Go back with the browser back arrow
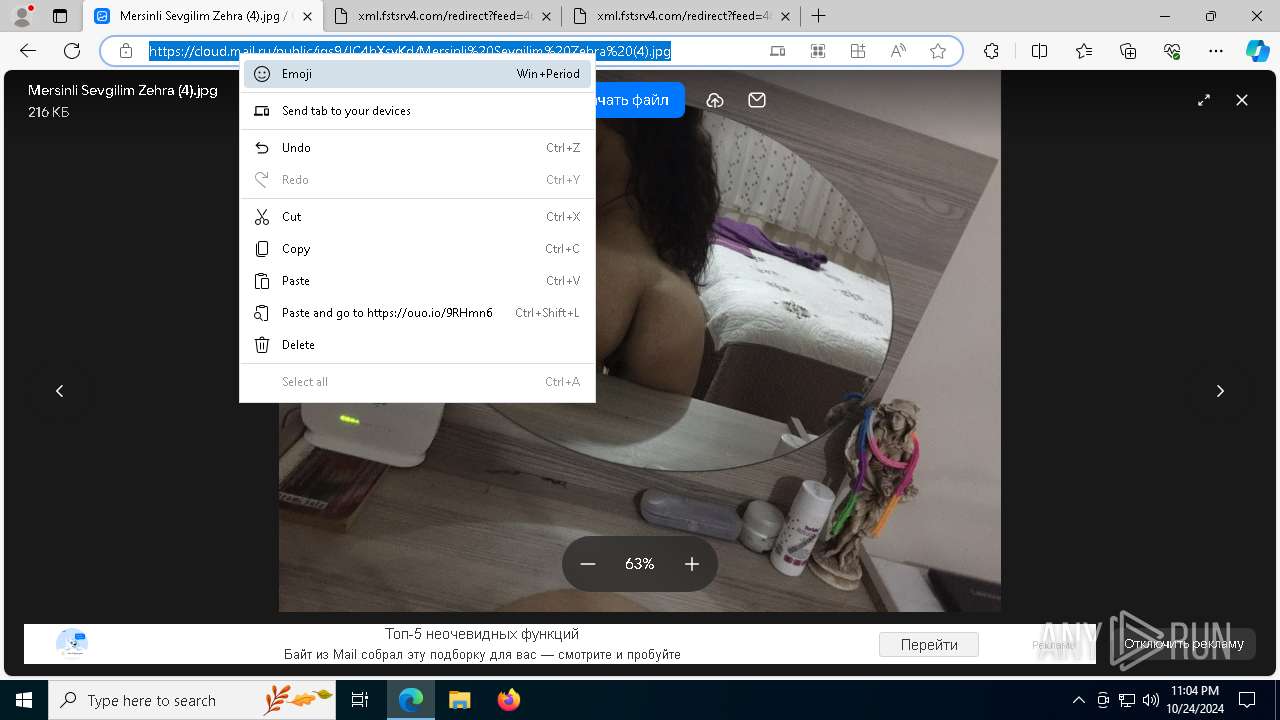 (28, 51)
